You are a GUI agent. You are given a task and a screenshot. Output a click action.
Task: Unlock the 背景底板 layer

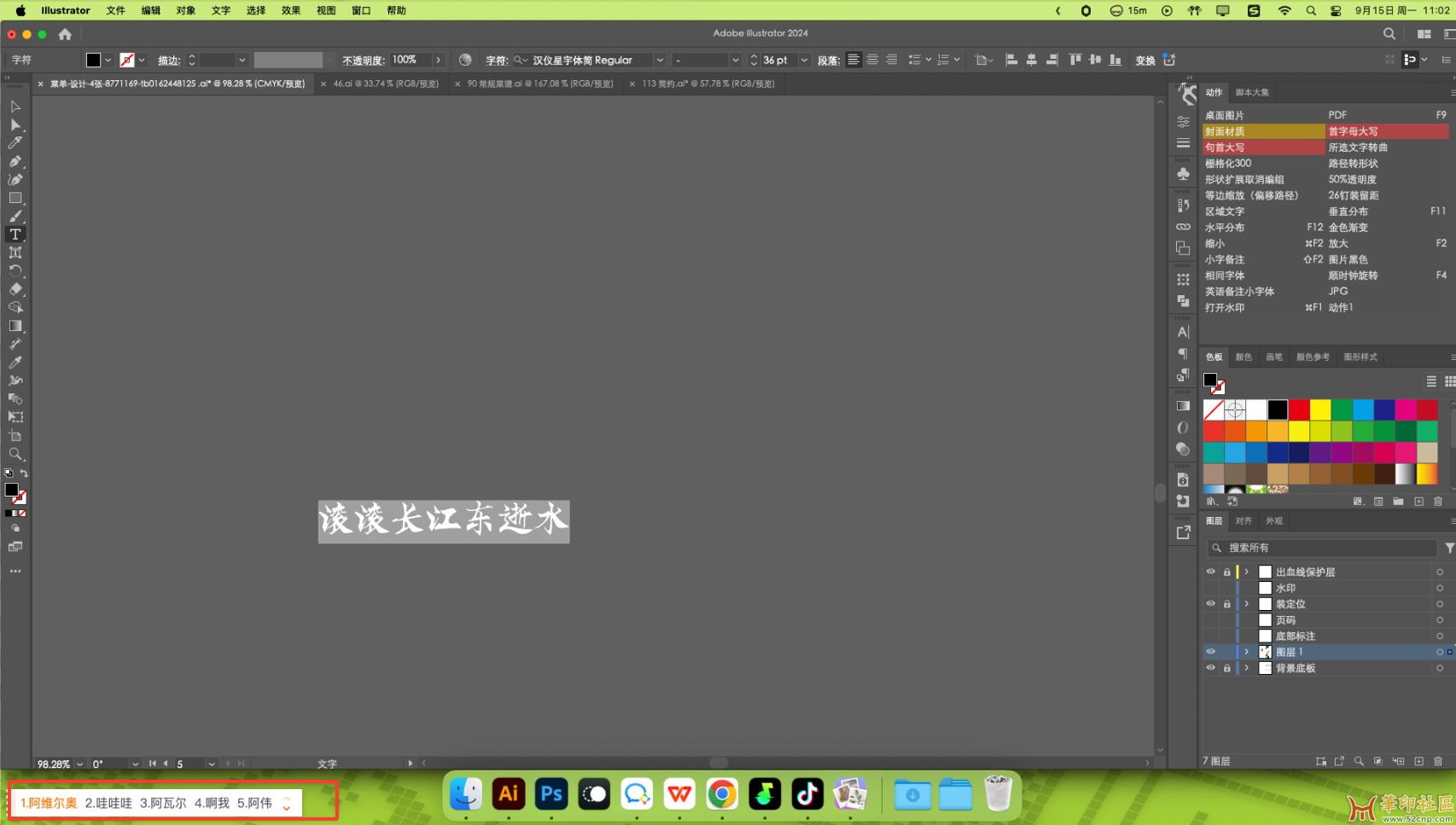[1226, 668]
